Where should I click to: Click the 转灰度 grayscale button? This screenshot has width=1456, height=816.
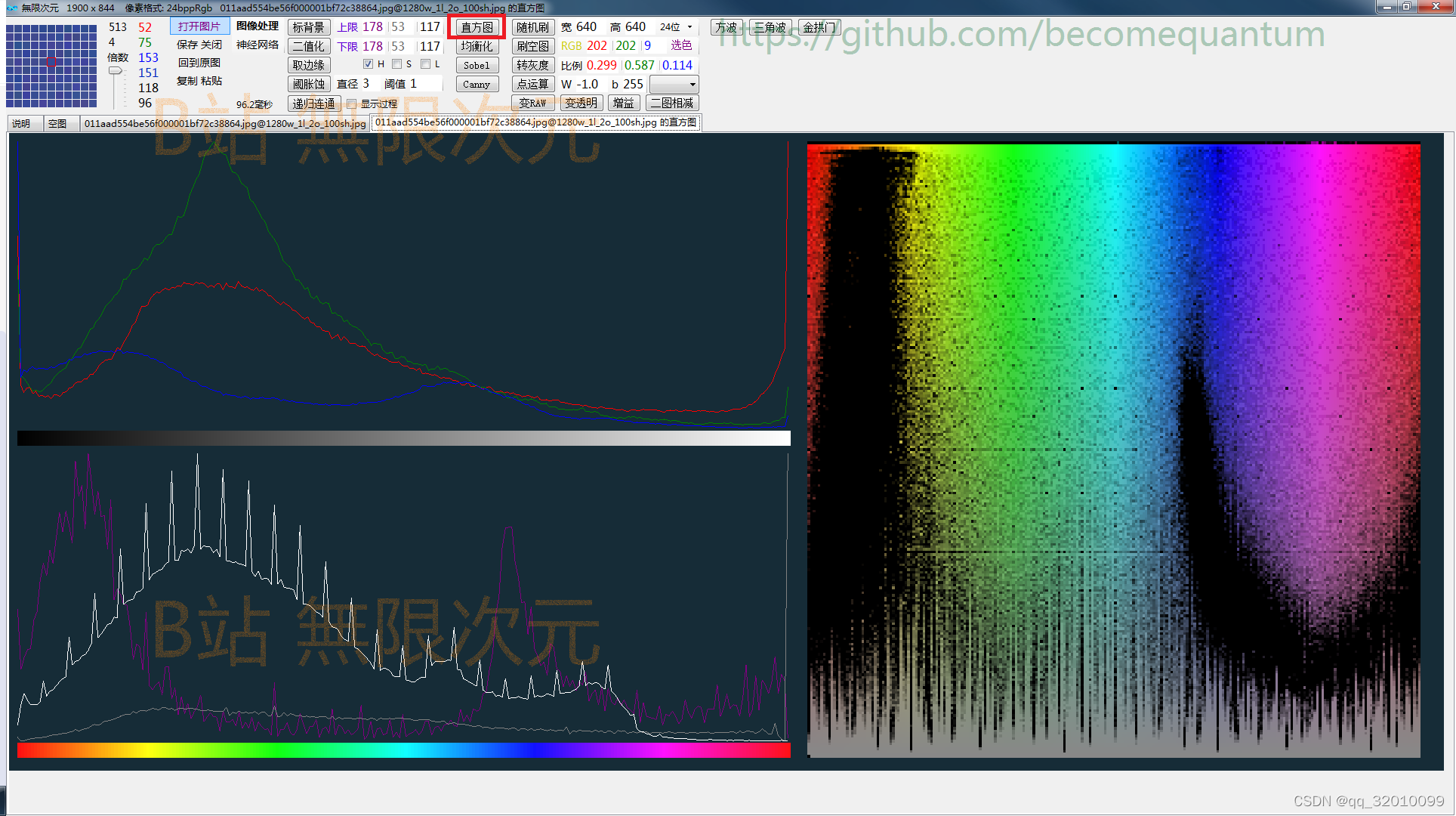click(532, 66)
